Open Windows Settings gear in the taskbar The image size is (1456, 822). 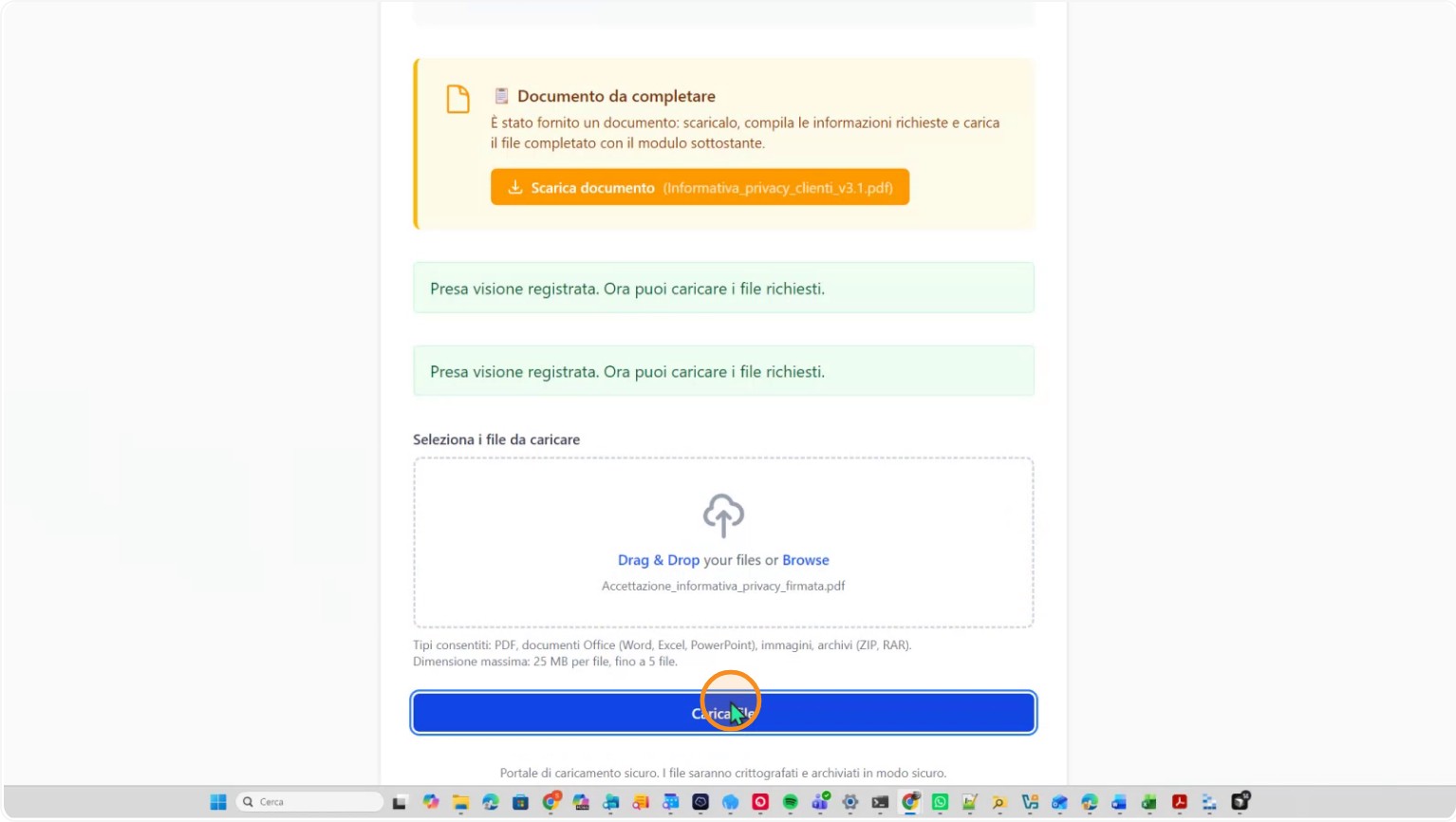[850, 802]
